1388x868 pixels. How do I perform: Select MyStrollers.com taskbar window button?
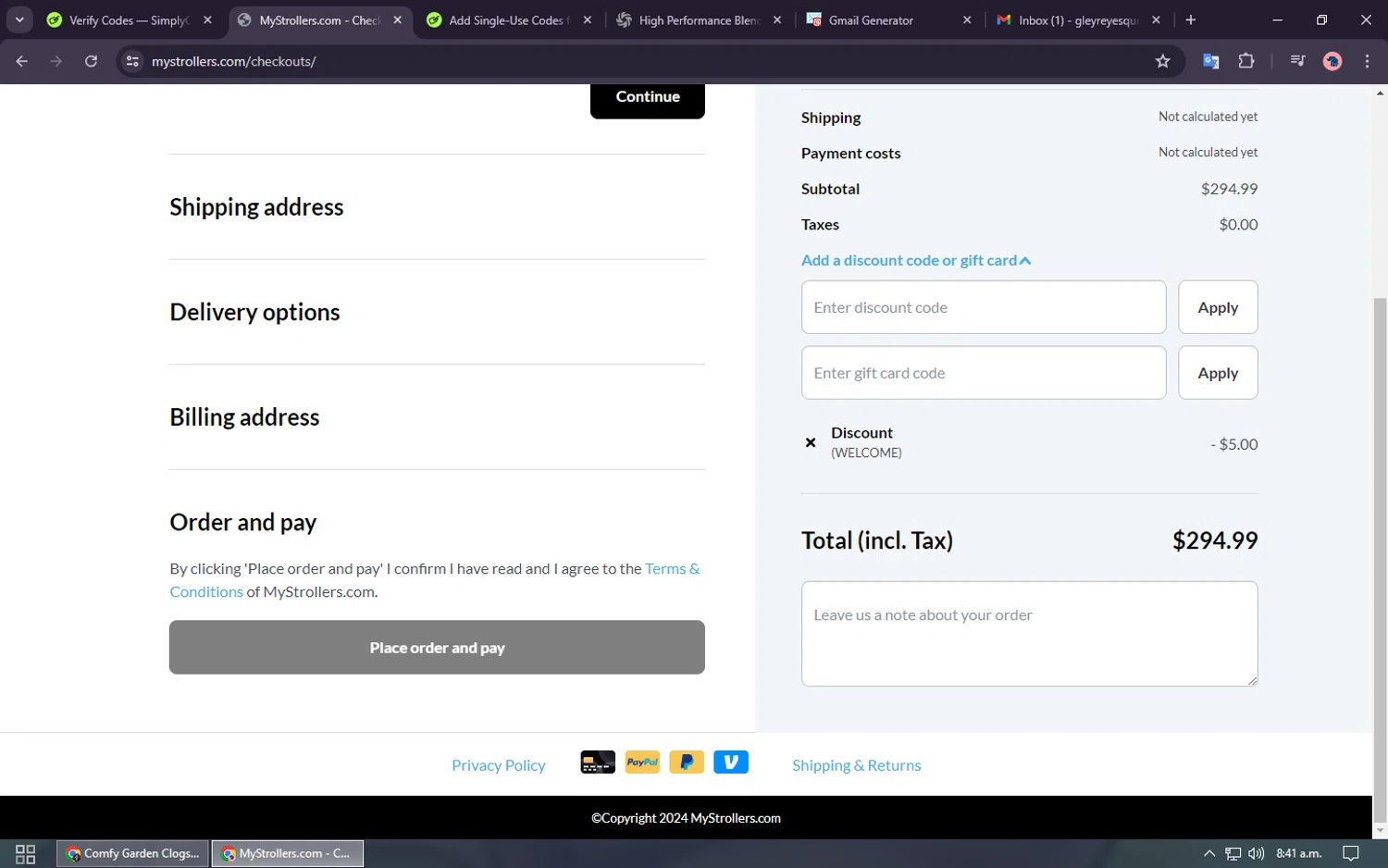[x=288, y=853]
